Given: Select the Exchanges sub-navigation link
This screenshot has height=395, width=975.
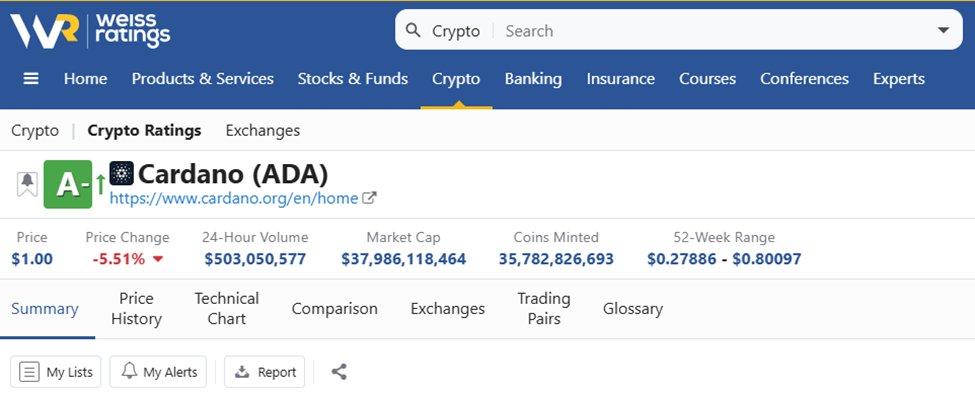Looking at the screenshot, I should pyautogui.click(x=262, y=131).
